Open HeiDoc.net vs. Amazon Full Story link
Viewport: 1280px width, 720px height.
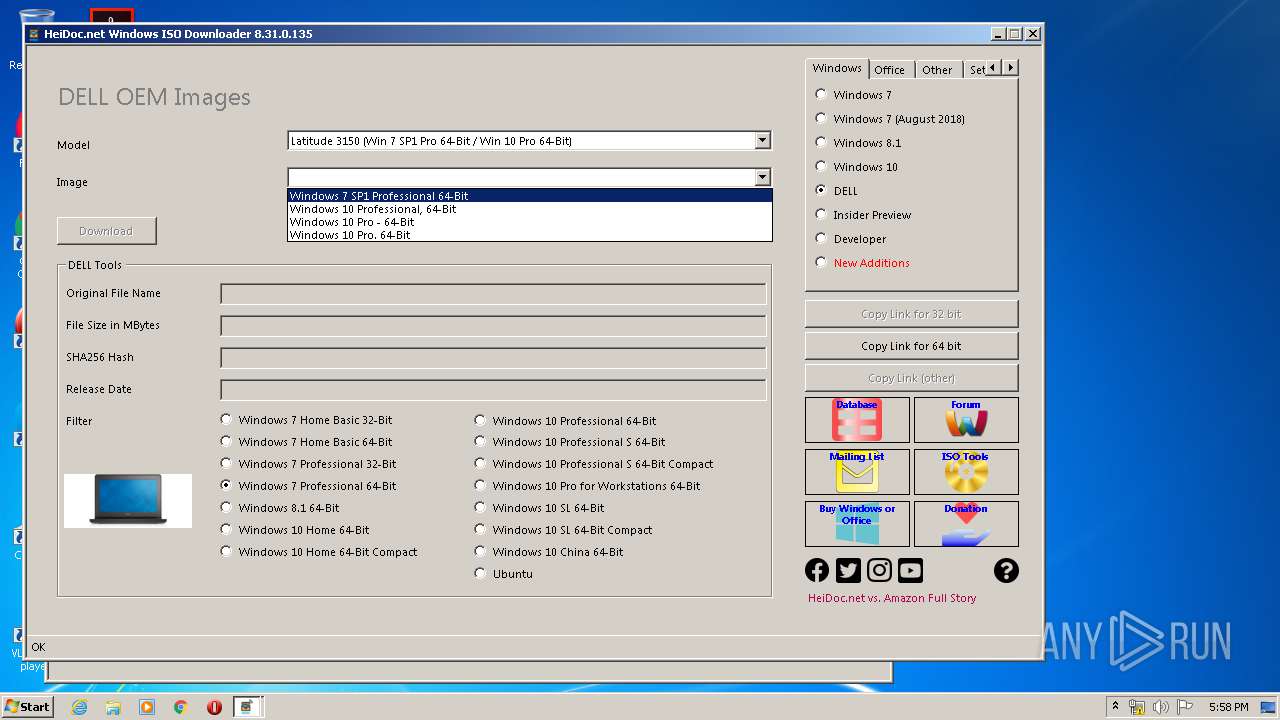892,598
